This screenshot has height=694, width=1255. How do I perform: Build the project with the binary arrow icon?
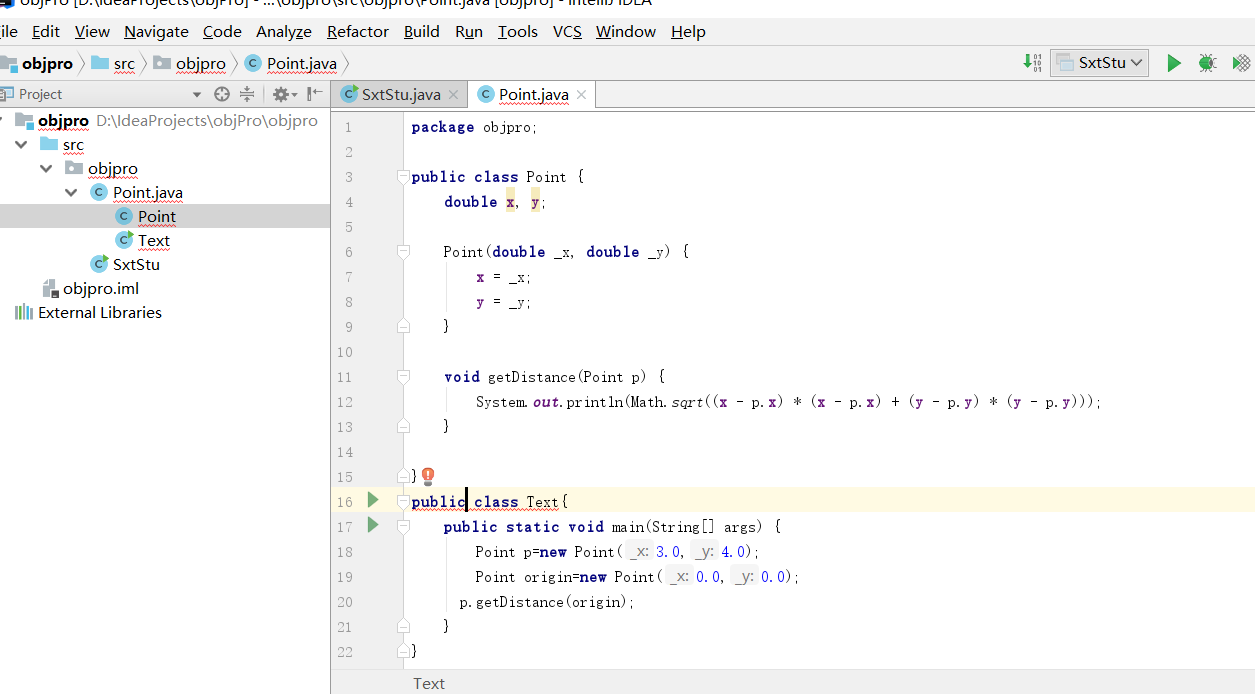[x=1032, y=63]
